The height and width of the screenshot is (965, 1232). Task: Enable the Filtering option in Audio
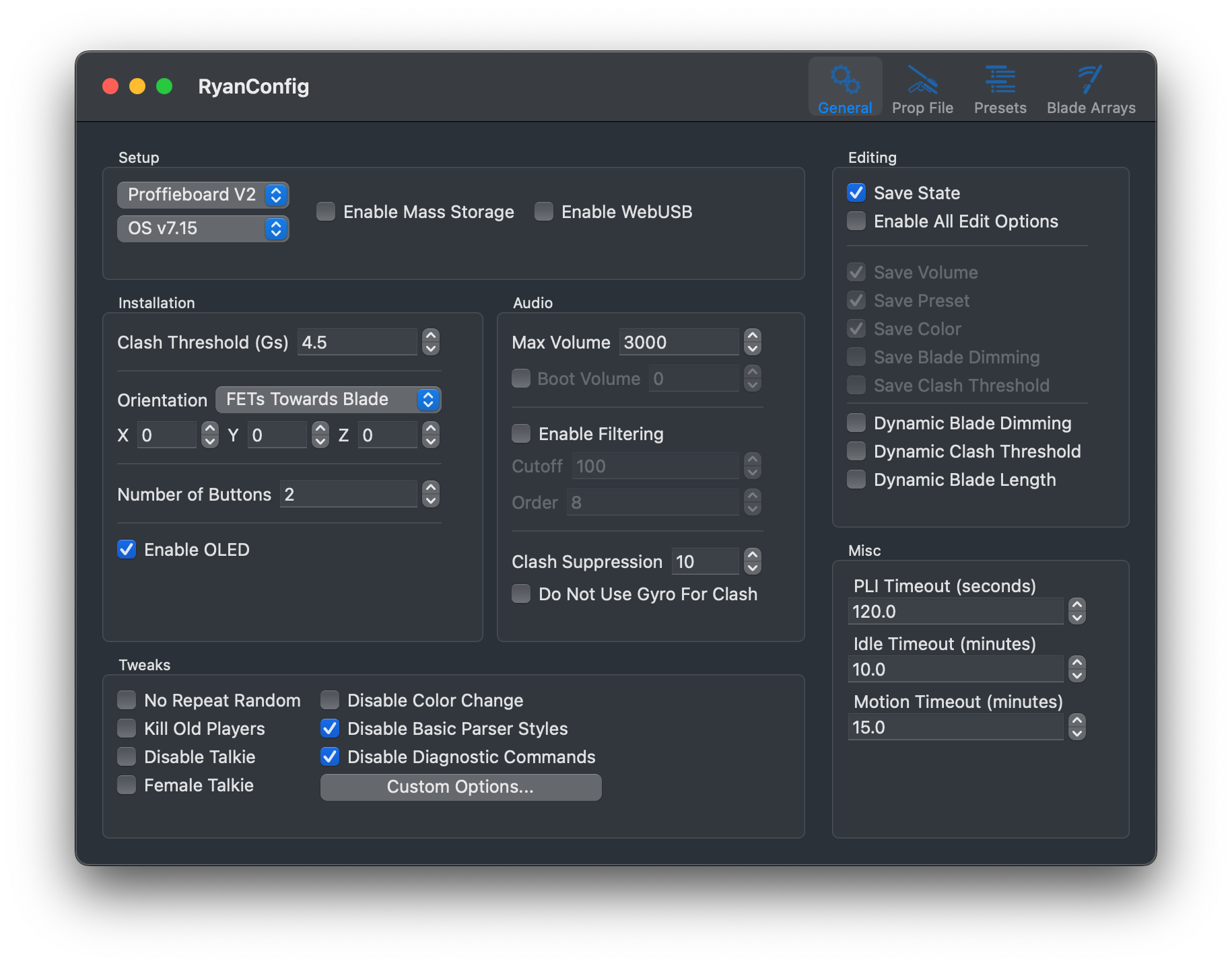[520, 433]
